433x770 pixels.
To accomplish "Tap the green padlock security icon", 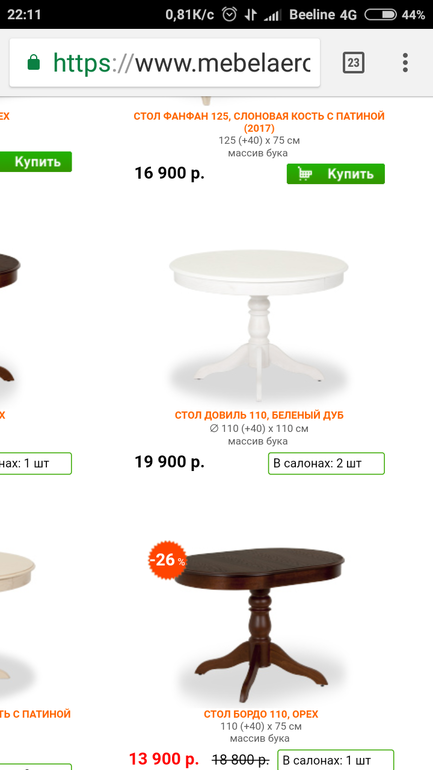I will point(33,62).
